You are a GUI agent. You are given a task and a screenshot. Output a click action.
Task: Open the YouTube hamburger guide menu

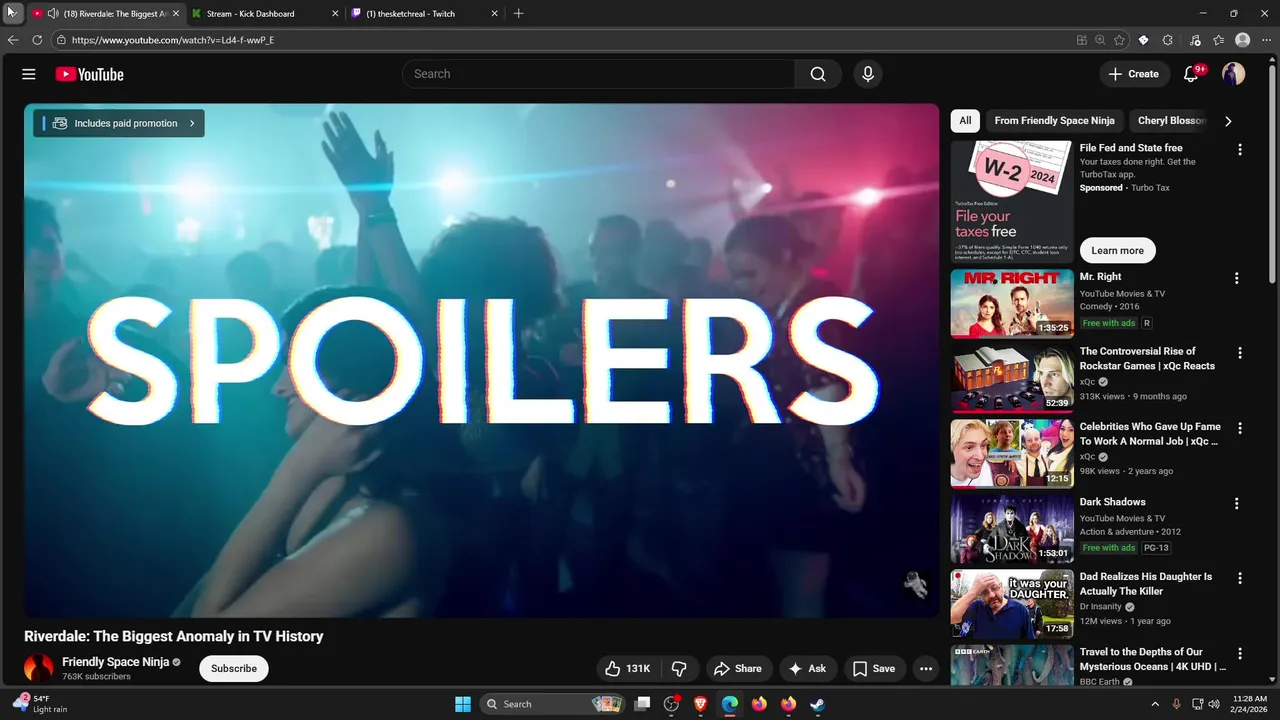(29, 74)
